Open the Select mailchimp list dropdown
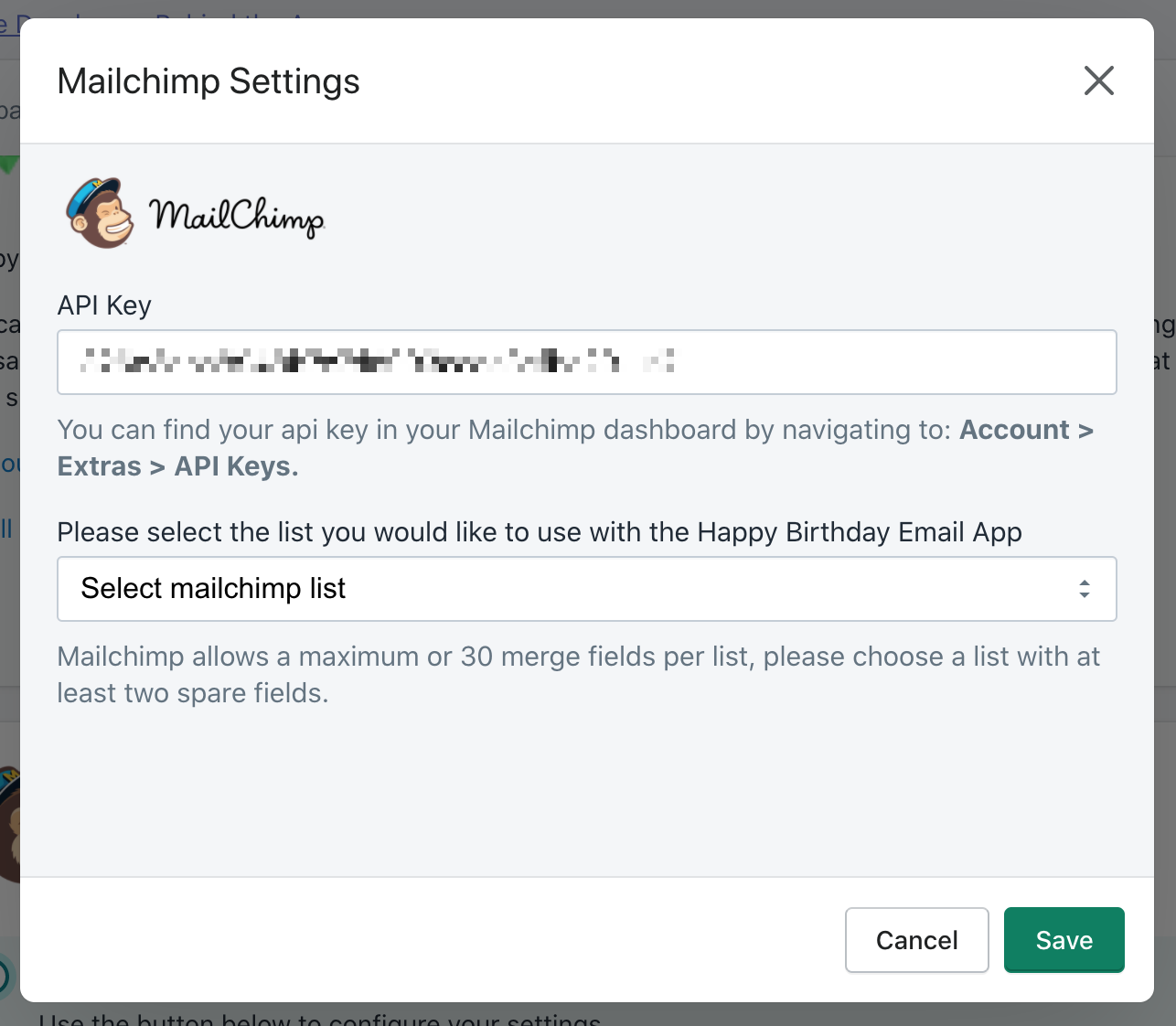Screen dimensions: 1176x1026 (x=585, y=589)
